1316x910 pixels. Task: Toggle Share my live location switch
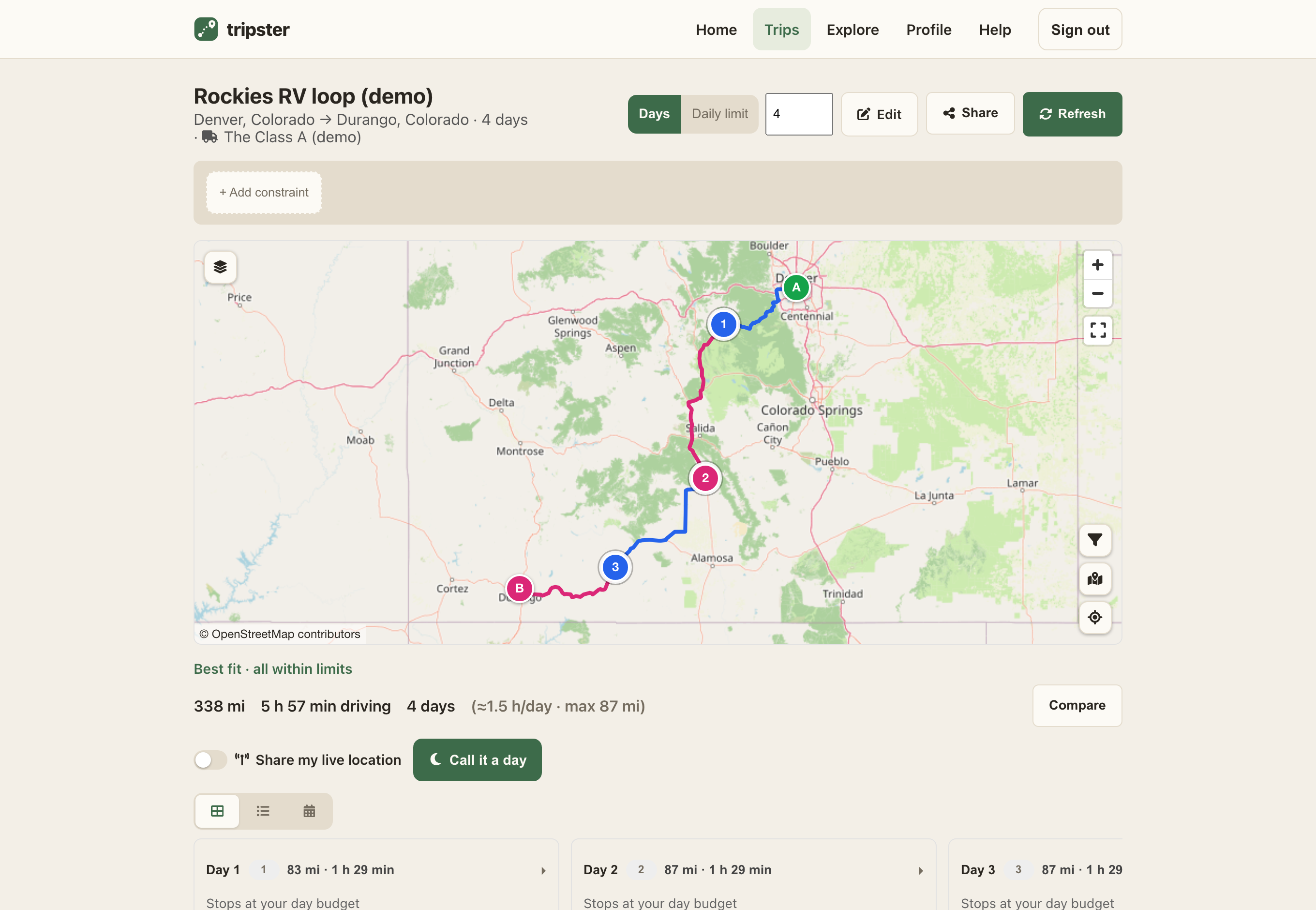(210, 760)
